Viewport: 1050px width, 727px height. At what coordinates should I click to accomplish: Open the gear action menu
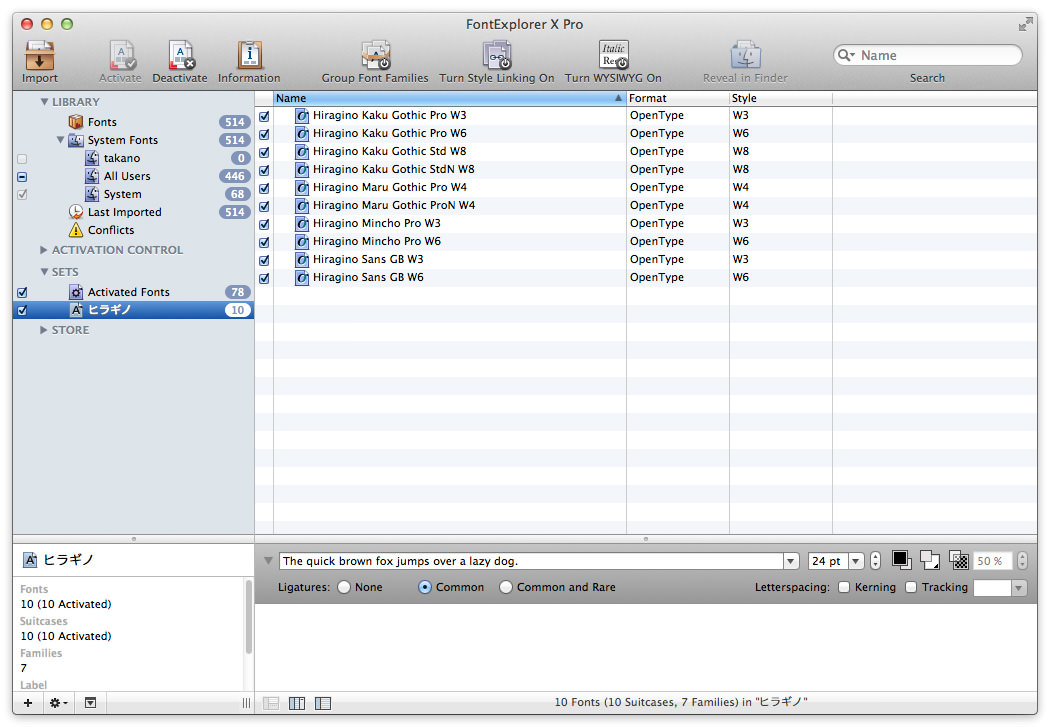[x=58, y=703]
